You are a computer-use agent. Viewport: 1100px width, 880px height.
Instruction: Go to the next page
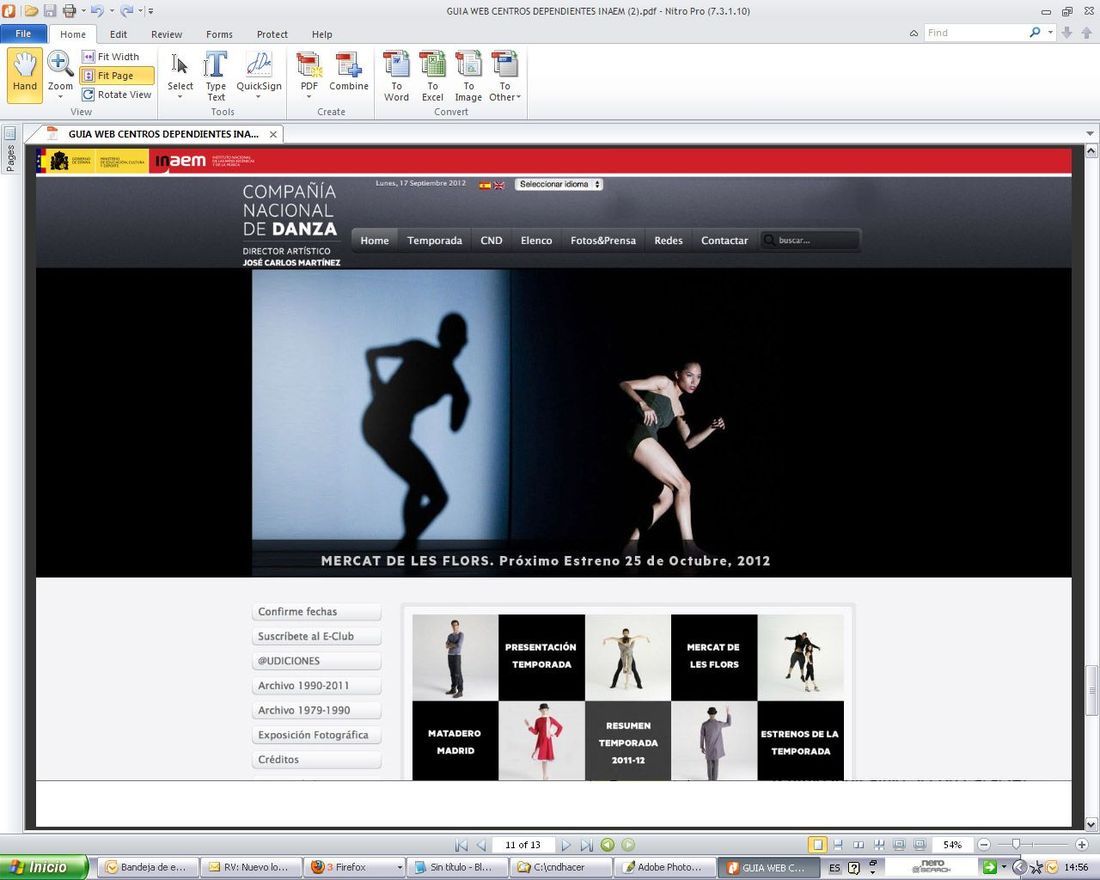[566, 845]
